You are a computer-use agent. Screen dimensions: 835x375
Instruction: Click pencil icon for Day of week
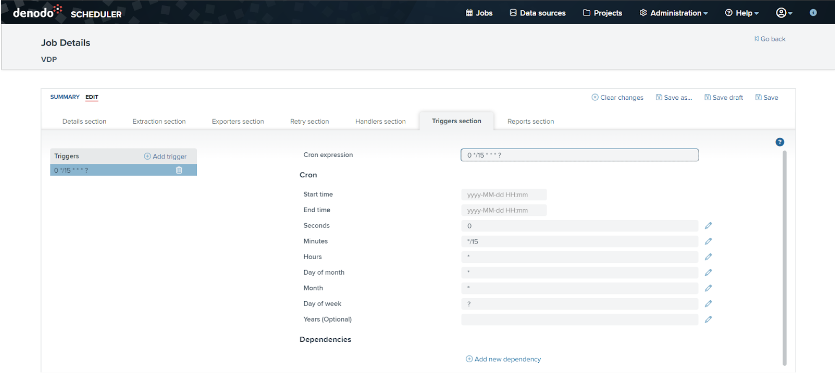708,304
